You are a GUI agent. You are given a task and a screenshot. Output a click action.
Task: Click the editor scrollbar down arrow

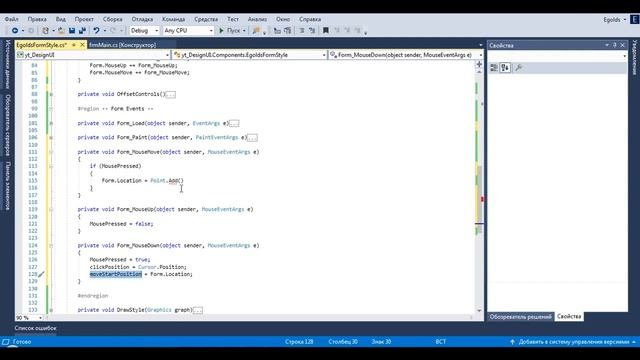[479, 311]
